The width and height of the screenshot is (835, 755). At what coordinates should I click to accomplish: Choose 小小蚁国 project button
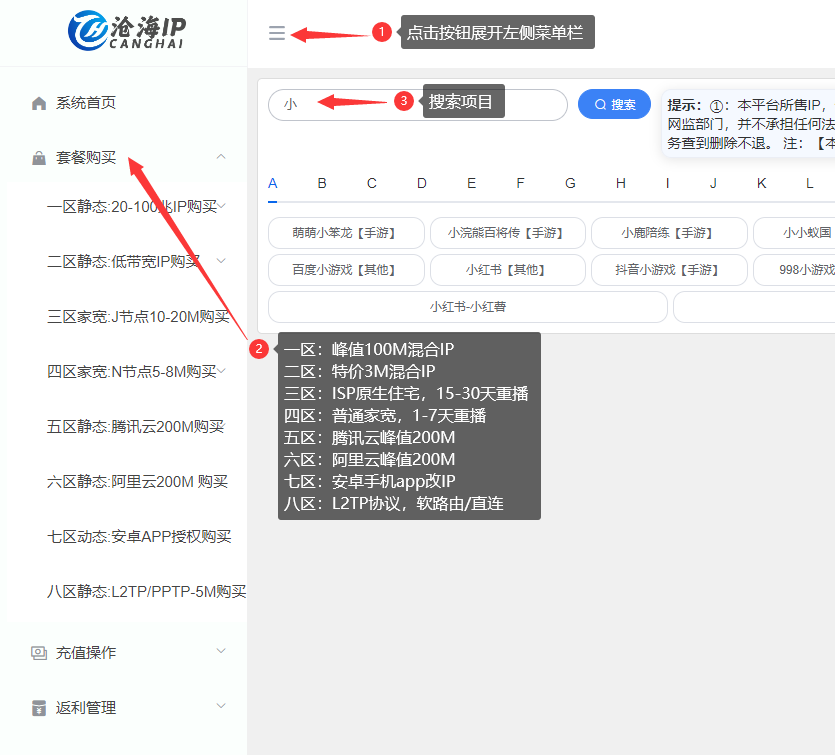(794, 233)
